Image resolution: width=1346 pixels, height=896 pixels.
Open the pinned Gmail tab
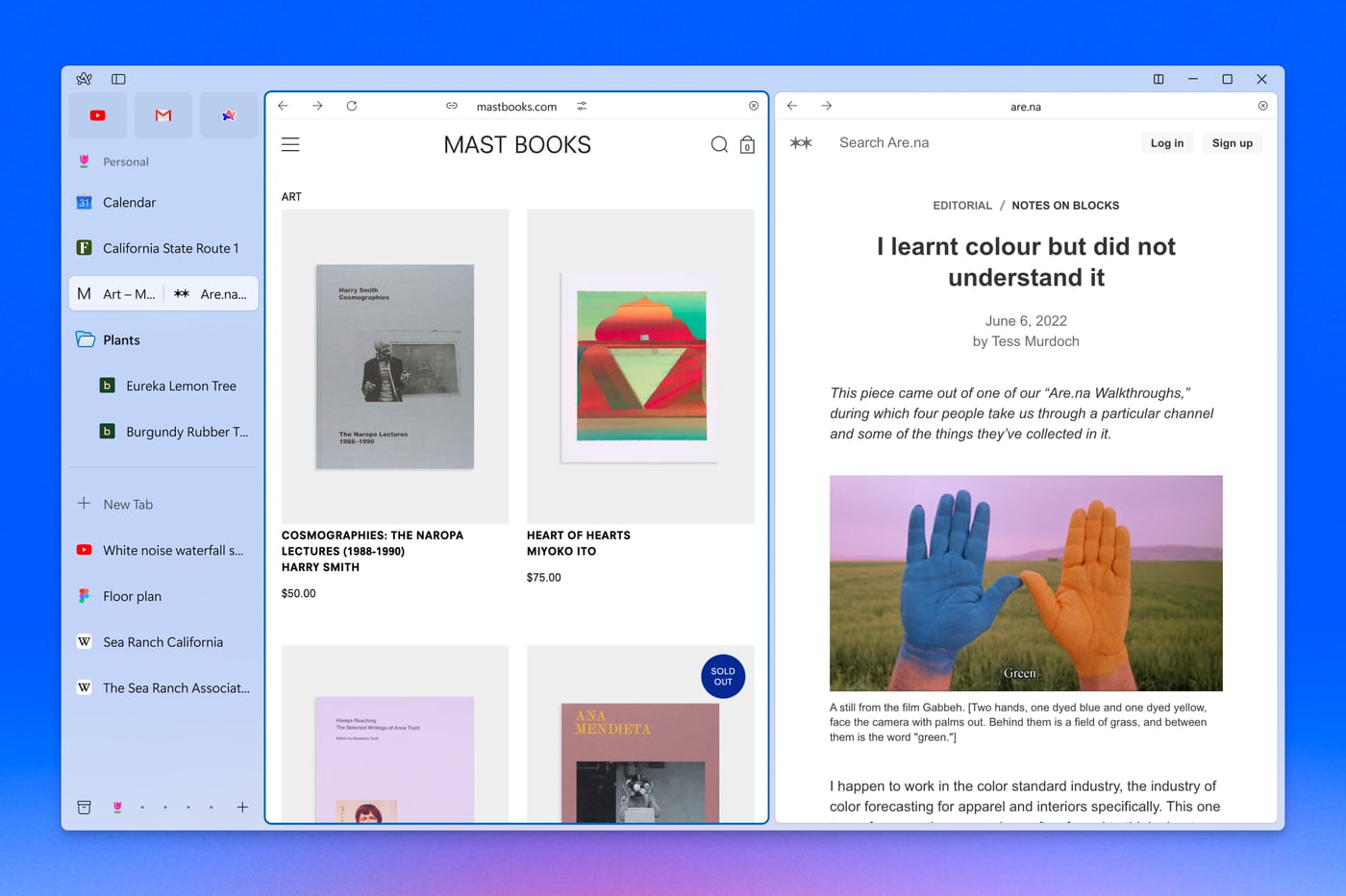click(163, 115)
